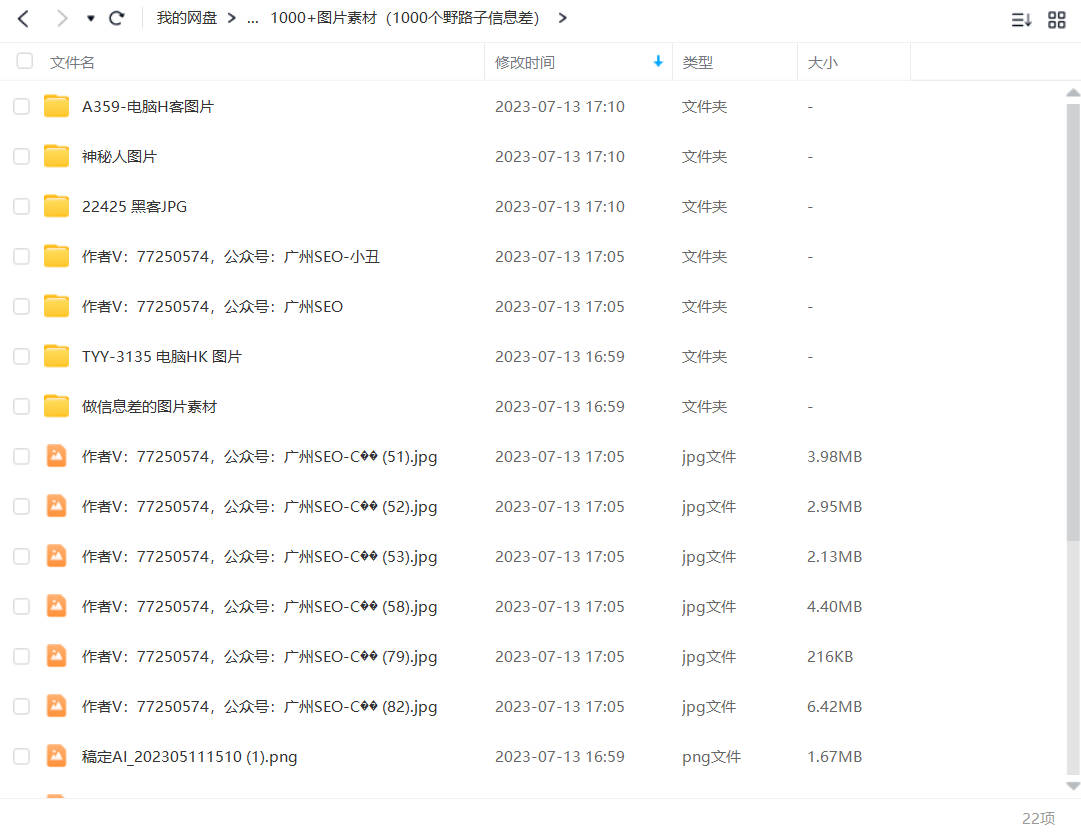Click the folder icon for 广州SEO-小丑
Viewport: 1081px width, 837px height.
coord(57,256)
